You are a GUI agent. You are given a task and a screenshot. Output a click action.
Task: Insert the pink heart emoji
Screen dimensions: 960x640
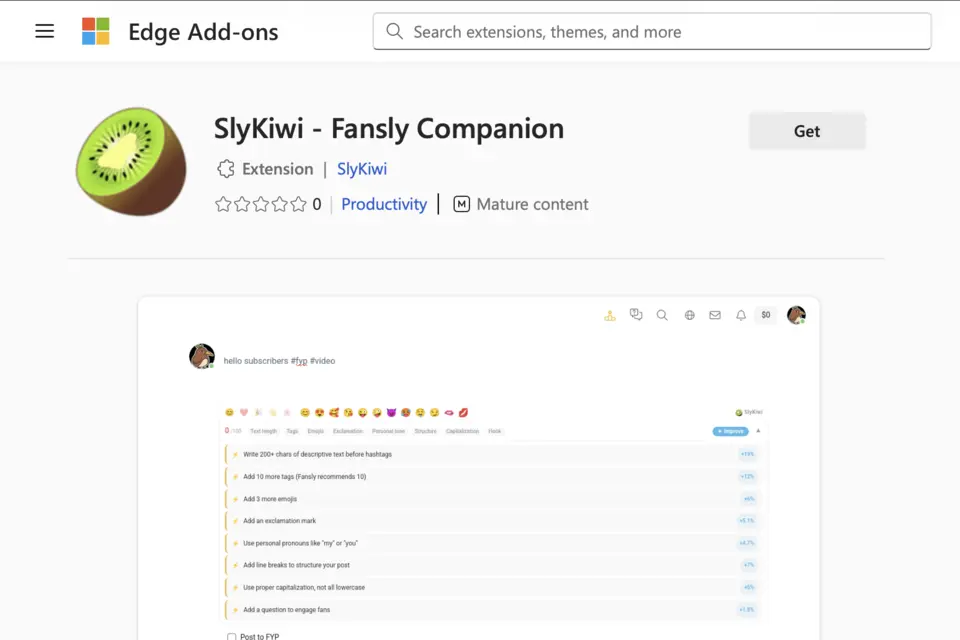244,412
